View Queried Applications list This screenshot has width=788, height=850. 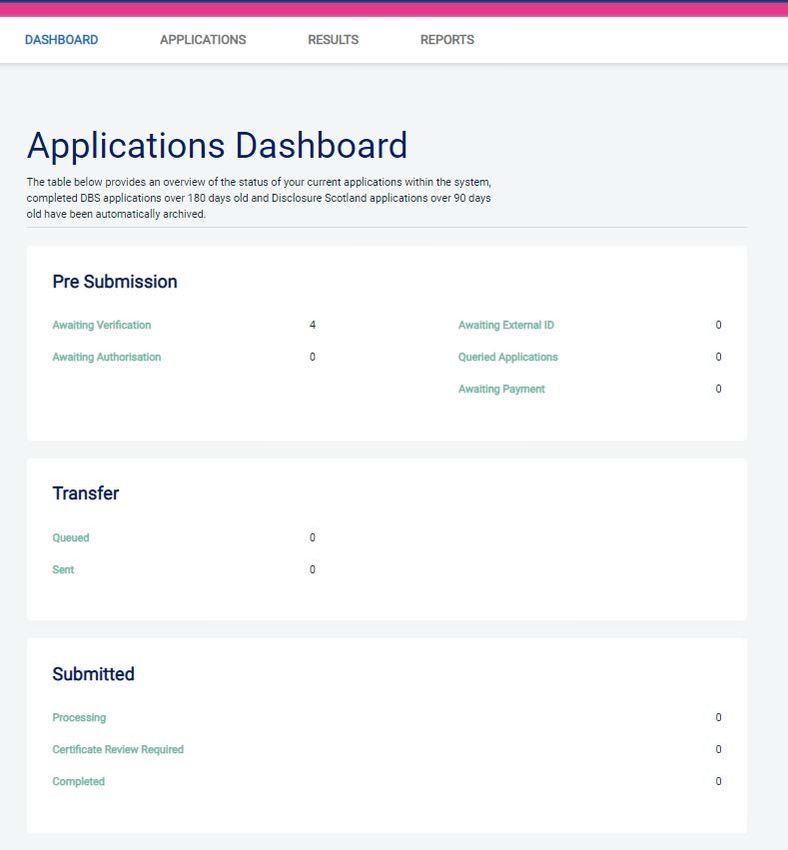tap(508, 357)
